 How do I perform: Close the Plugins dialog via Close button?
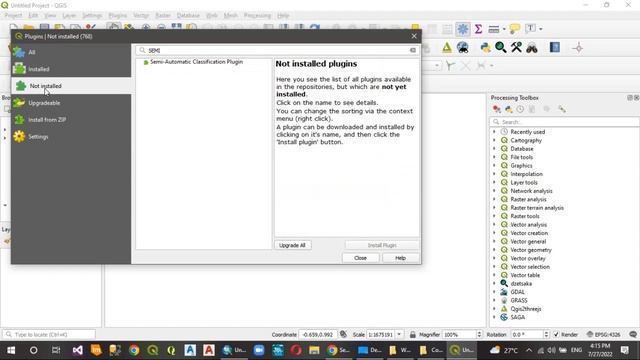point(360,258)
